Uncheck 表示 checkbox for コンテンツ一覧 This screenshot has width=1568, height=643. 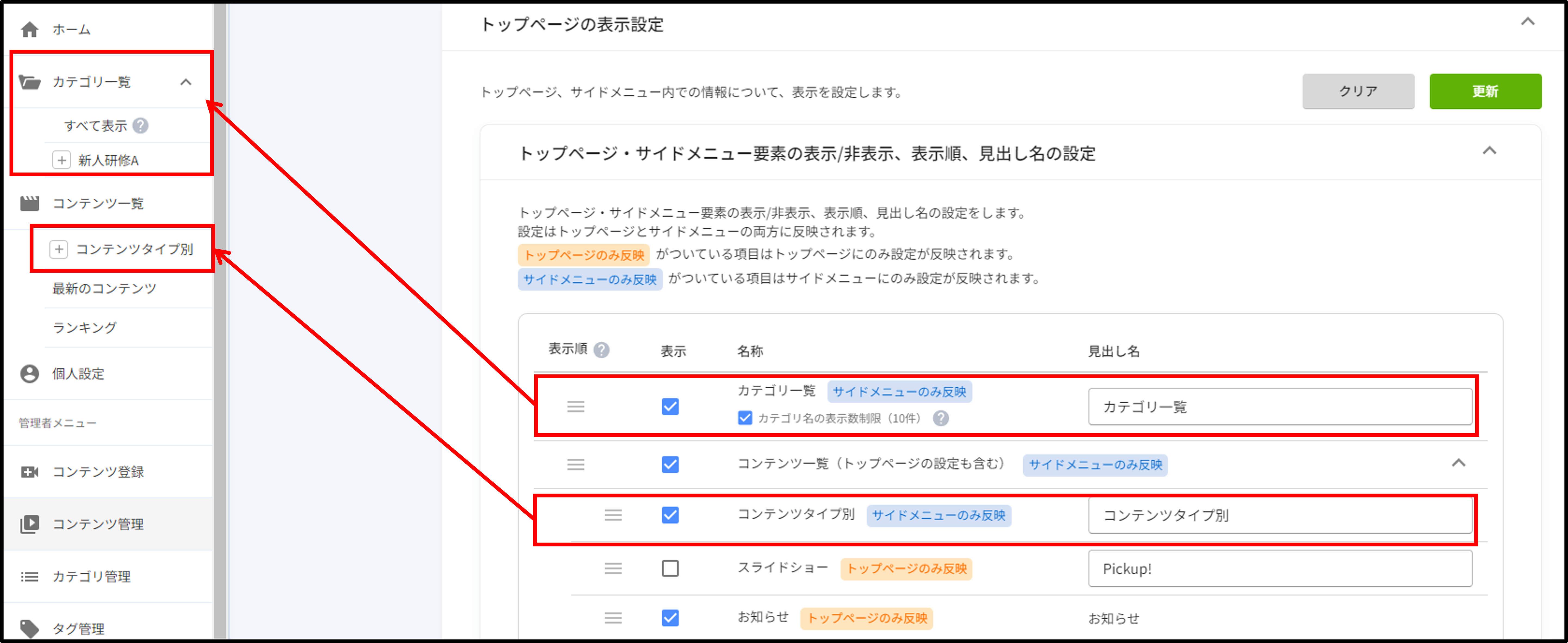(670, 464)
